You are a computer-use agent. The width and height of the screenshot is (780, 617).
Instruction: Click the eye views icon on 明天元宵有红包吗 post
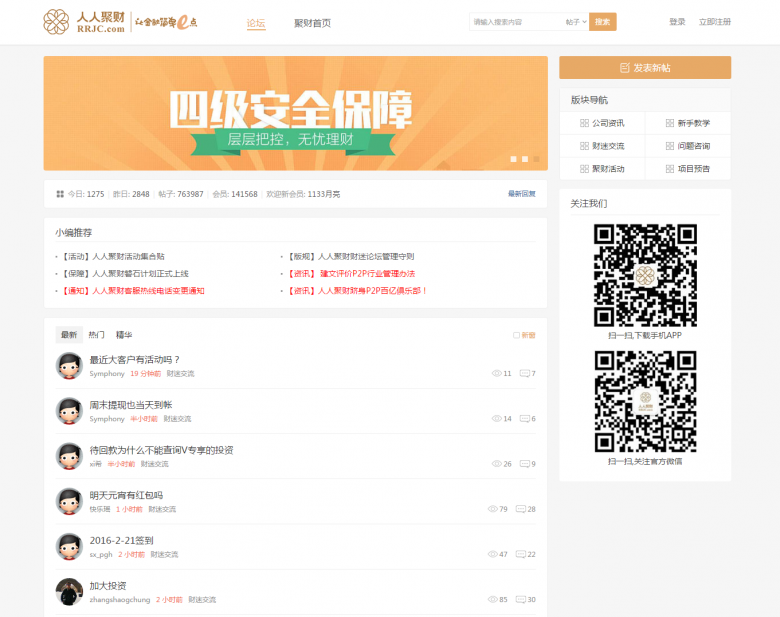pos(492,509)
